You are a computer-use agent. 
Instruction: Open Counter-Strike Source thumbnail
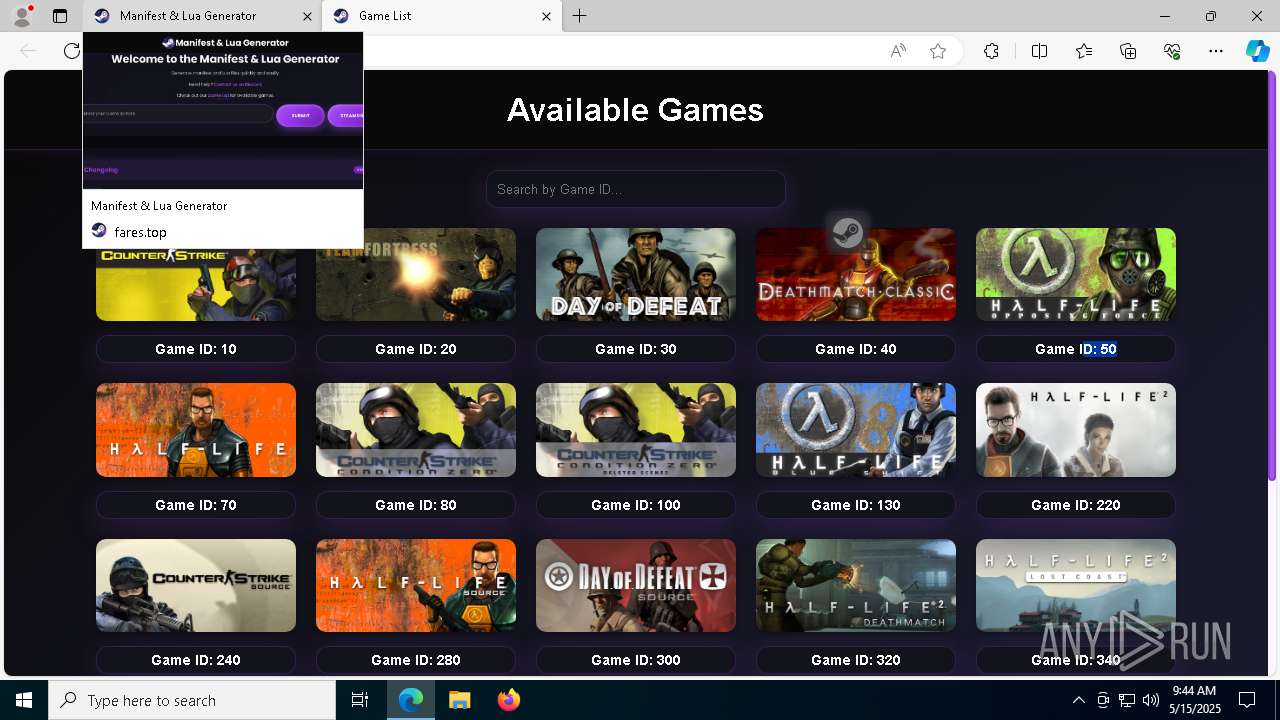[196, 586]
